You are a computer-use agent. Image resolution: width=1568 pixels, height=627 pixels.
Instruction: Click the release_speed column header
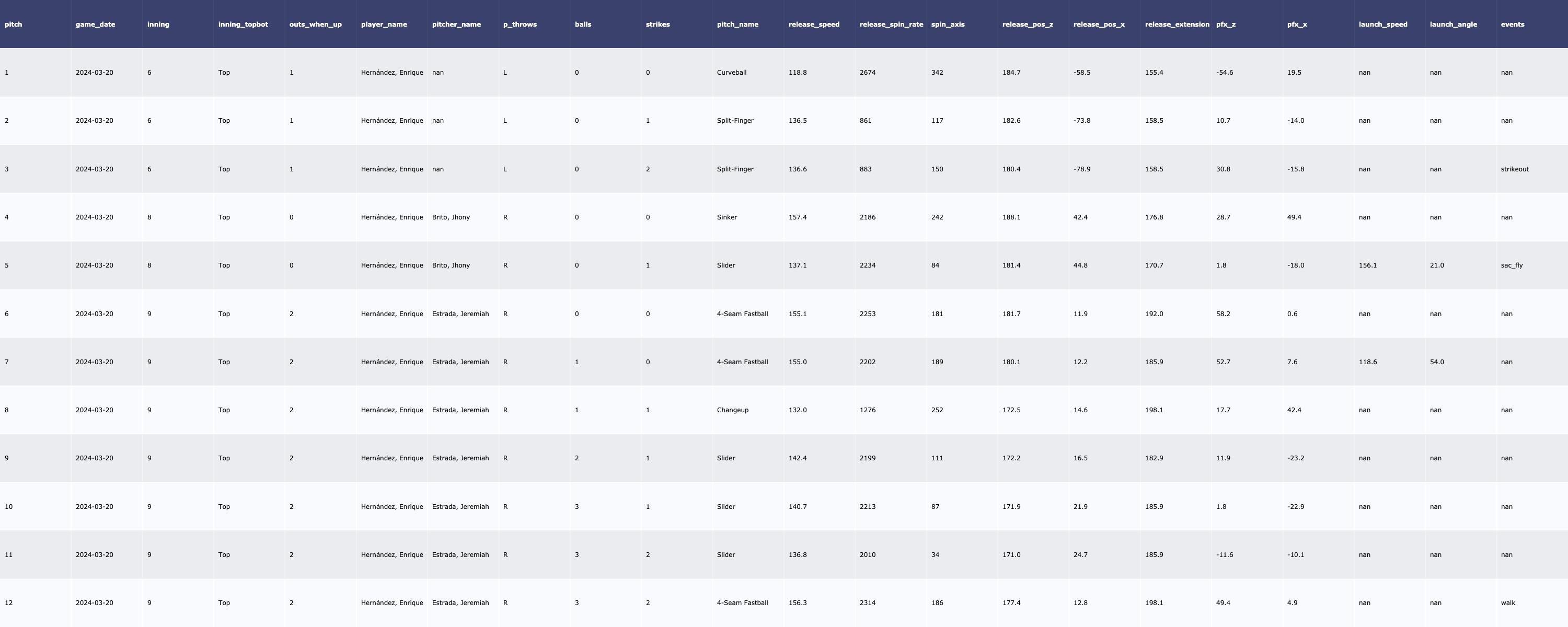coord(813,25)
